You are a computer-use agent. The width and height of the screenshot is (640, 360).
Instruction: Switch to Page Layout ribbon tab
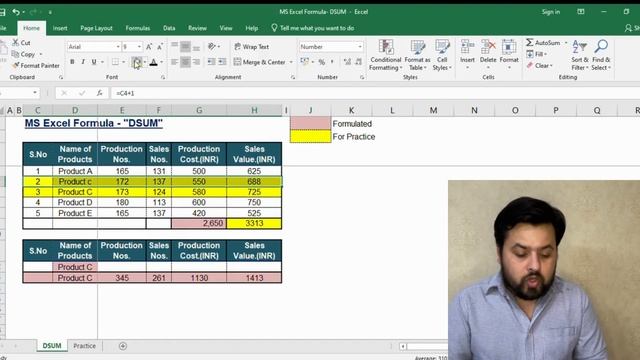96,28
